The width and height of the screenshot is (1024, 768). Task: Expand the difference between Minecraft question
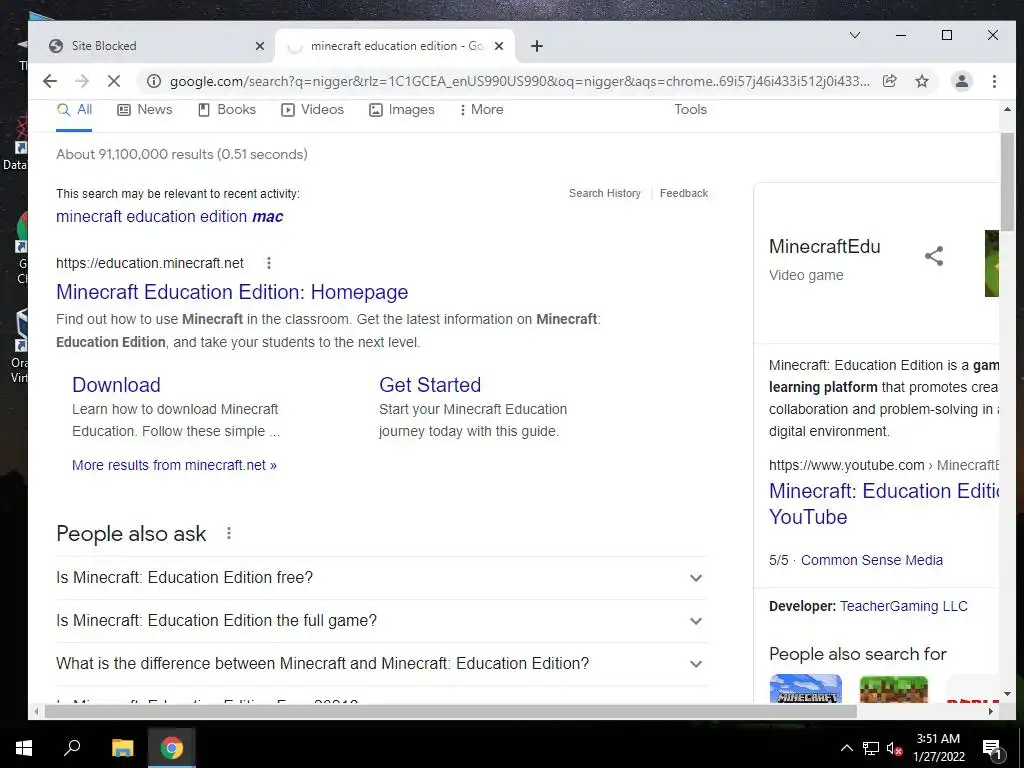tap(382, 664)
